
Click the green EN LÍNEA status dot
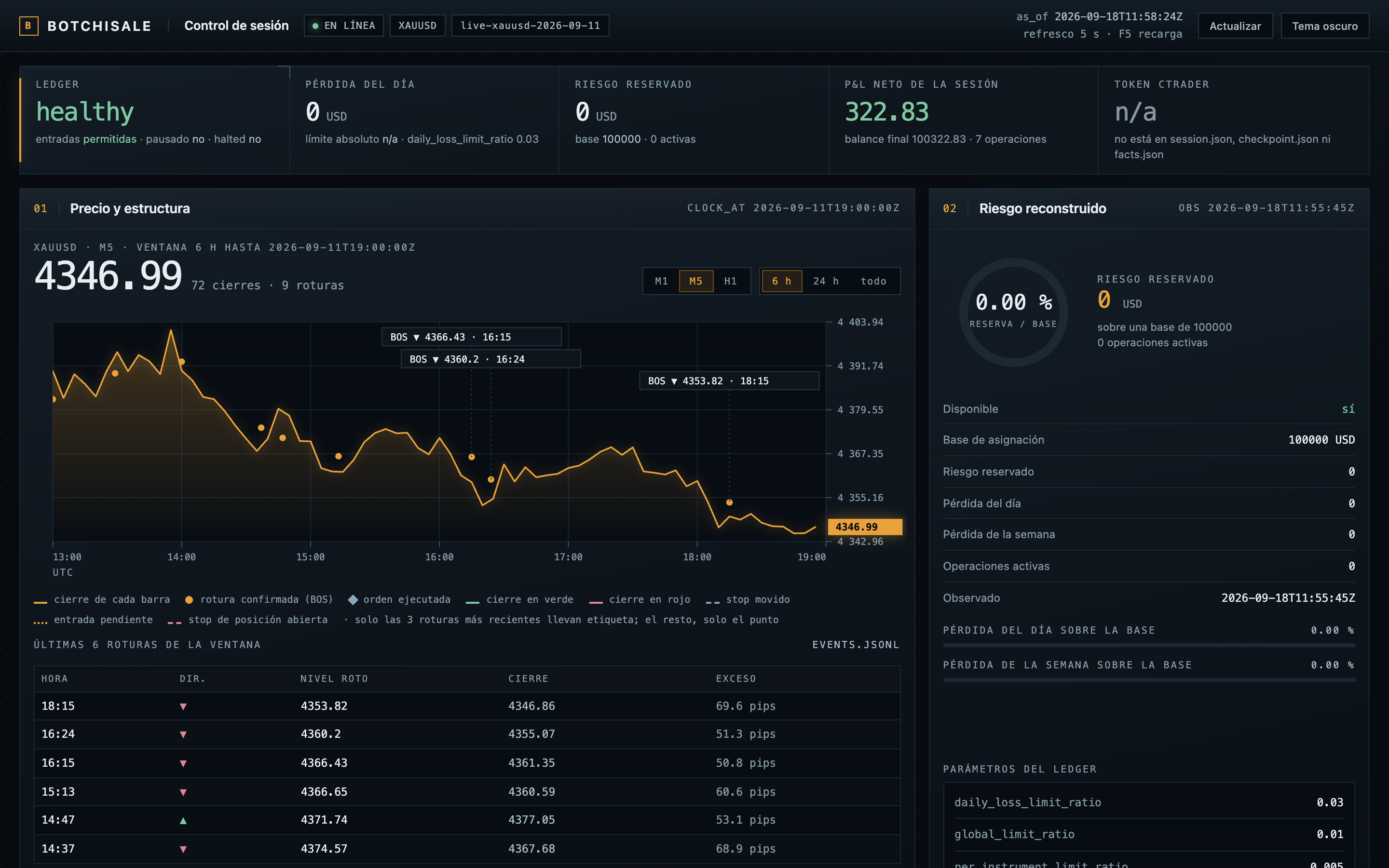(x=315, y=26)
